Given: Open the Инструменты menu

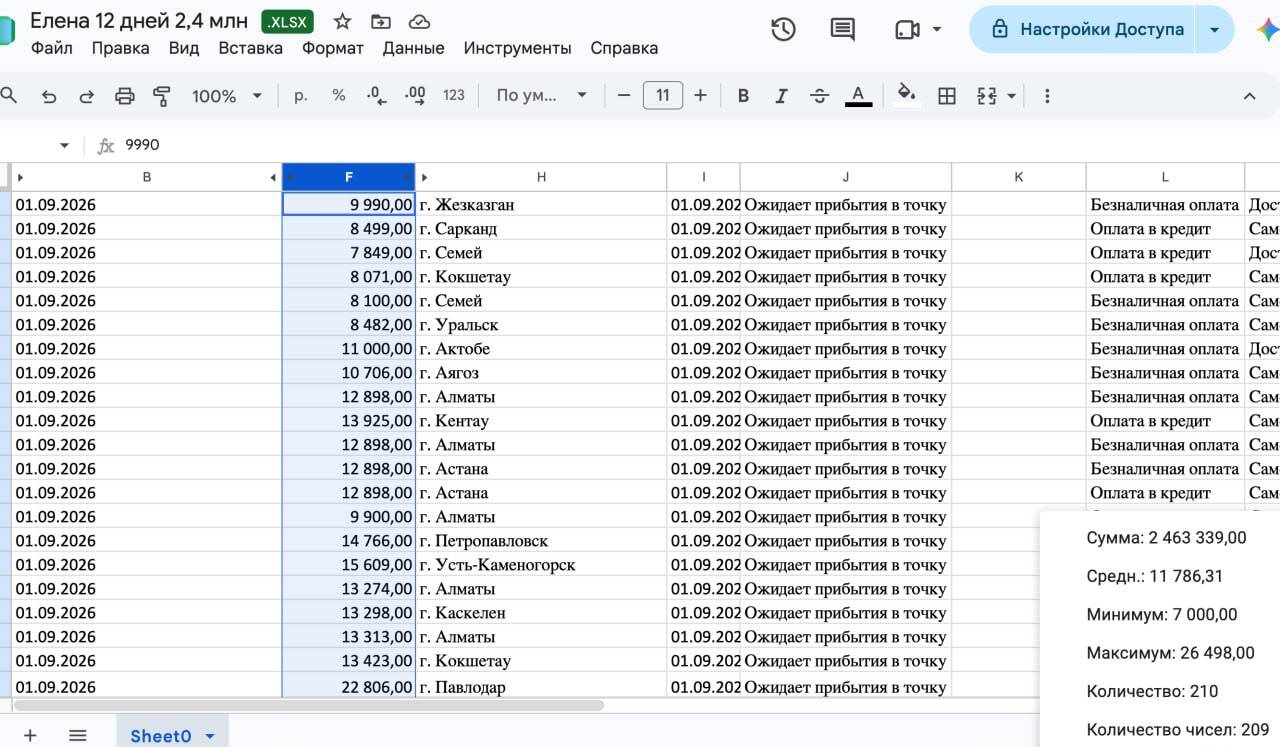Looking at the screenshot, I should [x=517, y=48].
